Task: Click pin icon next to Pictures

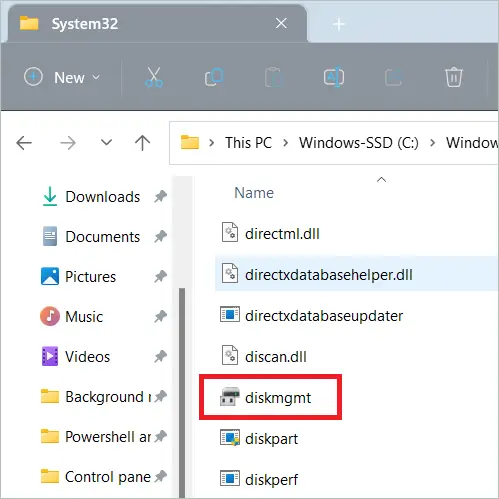Action: pyautogui.click(x=160, y=277)
